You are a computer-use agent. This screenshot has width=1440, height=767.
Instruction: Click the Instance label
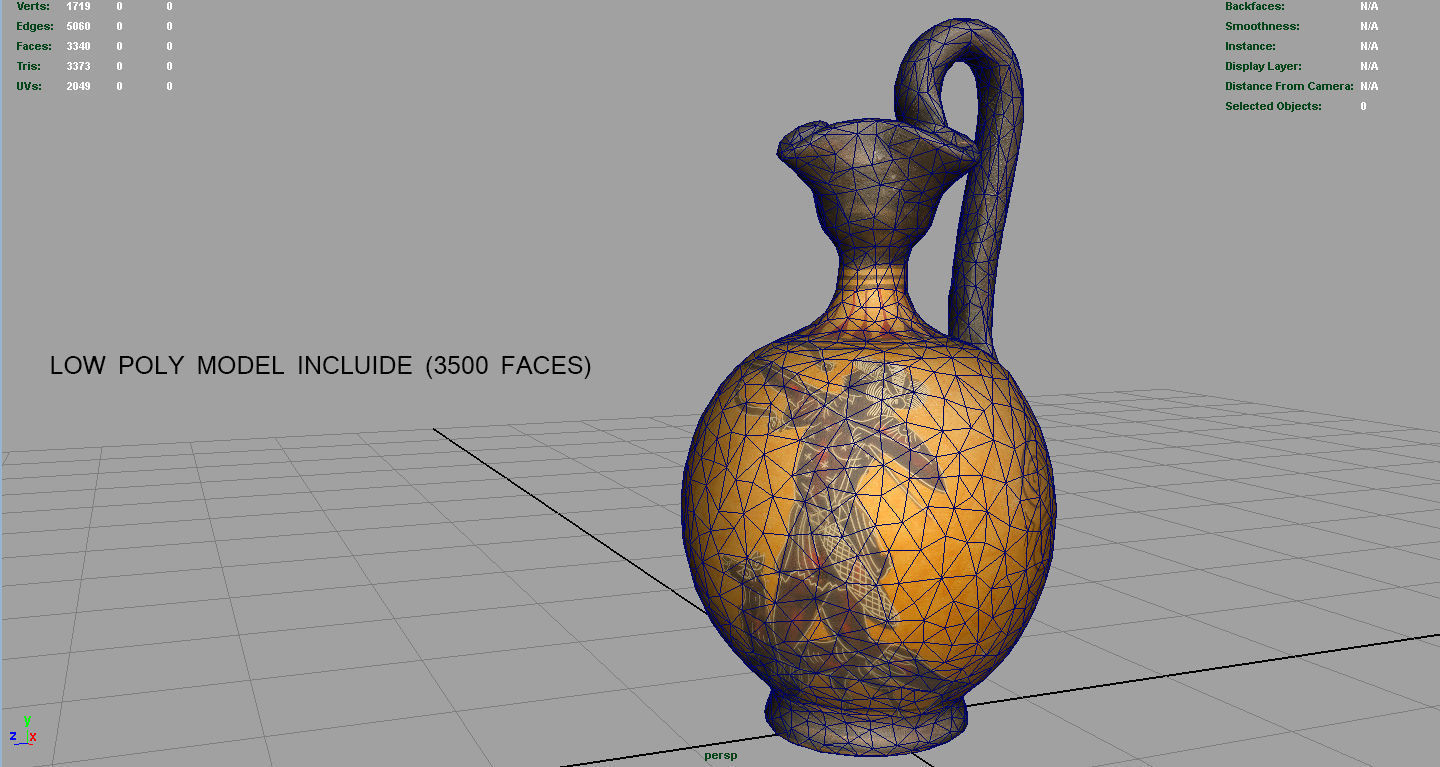1250,46
